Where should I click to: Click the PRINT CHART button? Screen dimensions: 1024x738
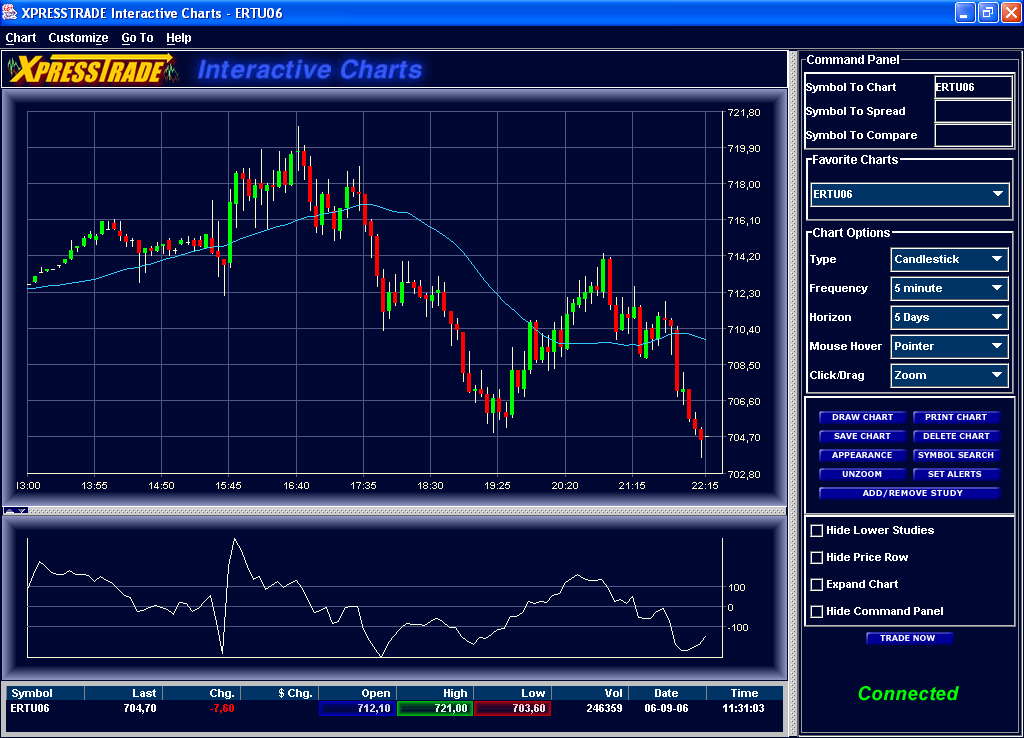[x=956, y=417]
